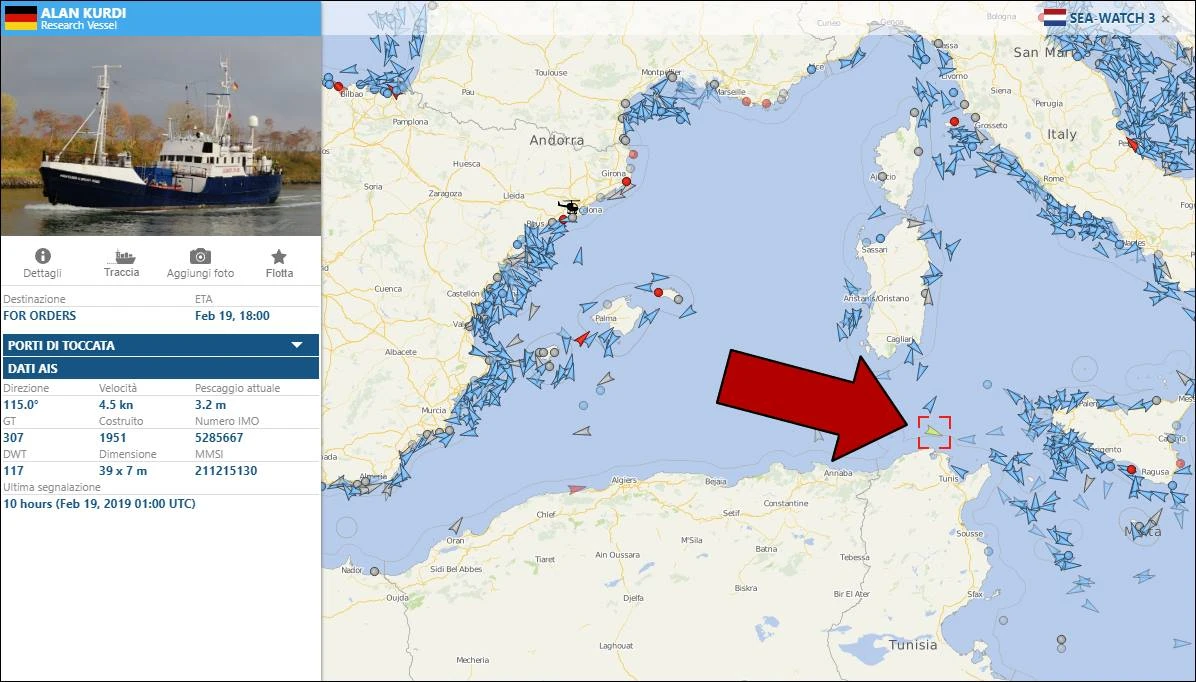
Task: Add vessel to Flotta star icon
Action: pyautogui.click(x=279, y=256)
